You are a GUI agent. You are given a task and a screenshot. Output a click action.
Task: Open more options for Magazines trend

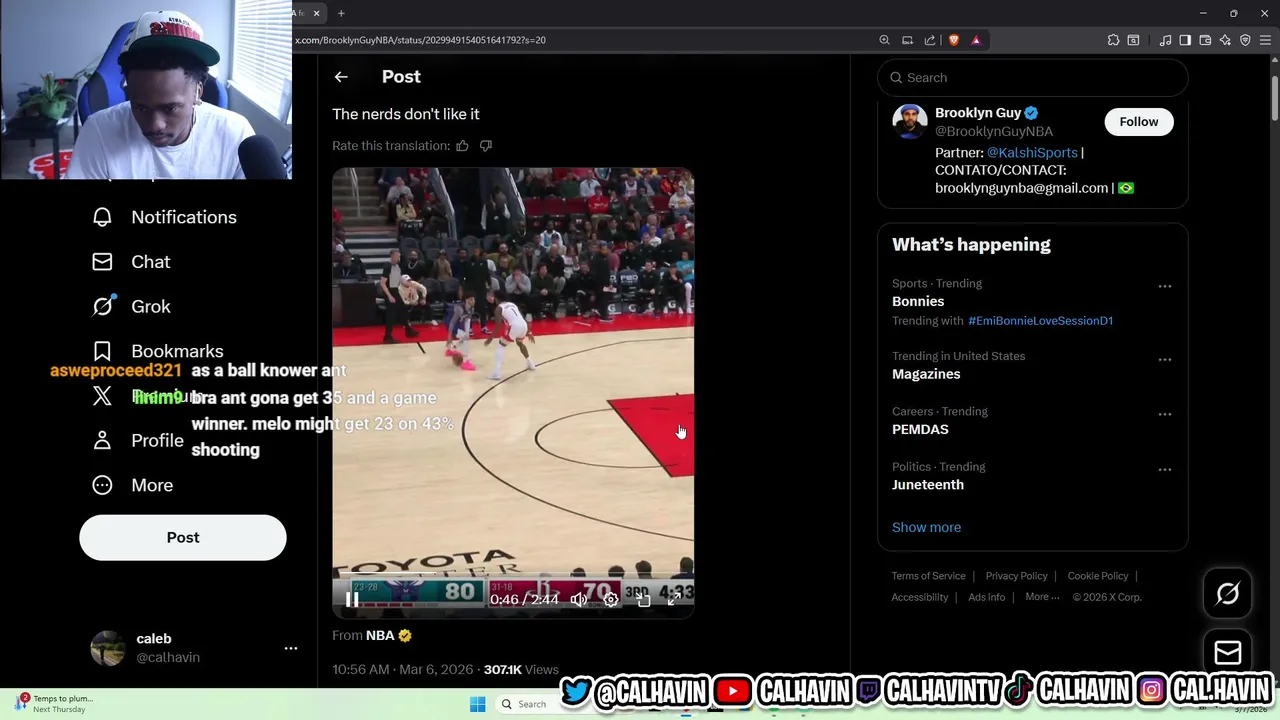point(1165,359)
